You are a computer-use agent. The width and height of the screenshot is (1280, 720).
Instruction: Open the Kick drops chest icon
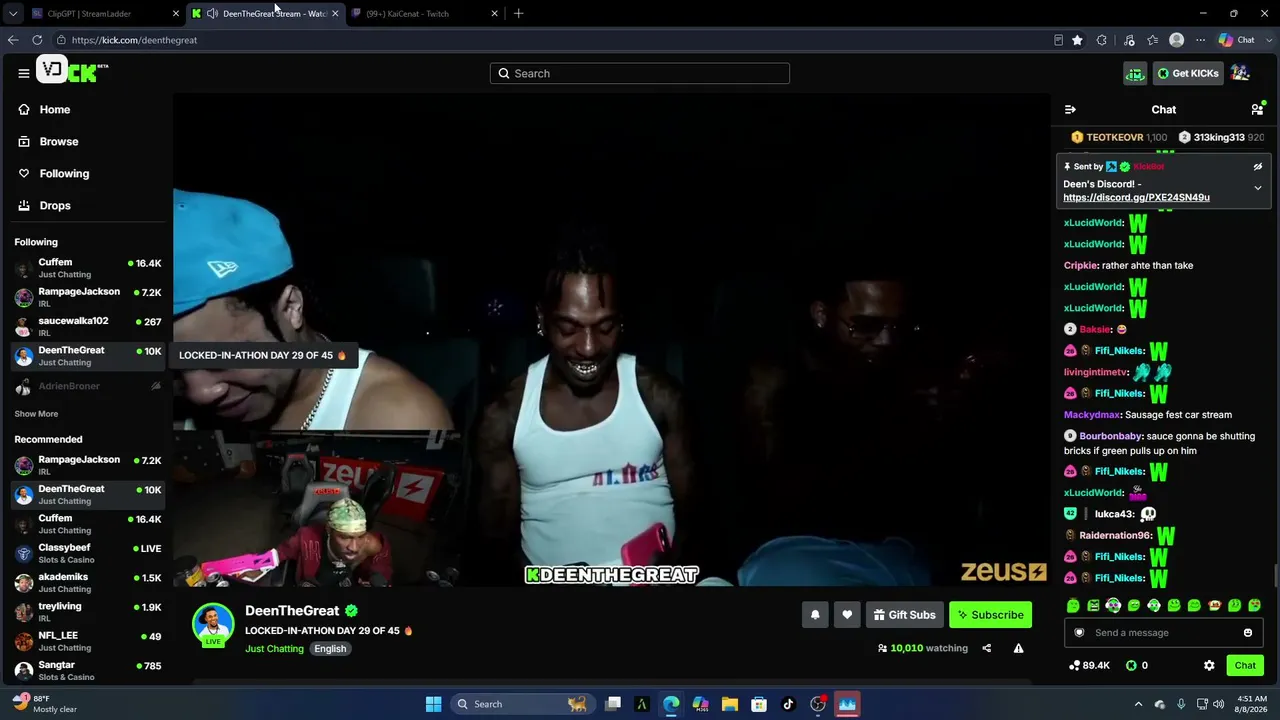click(1135, 73)
